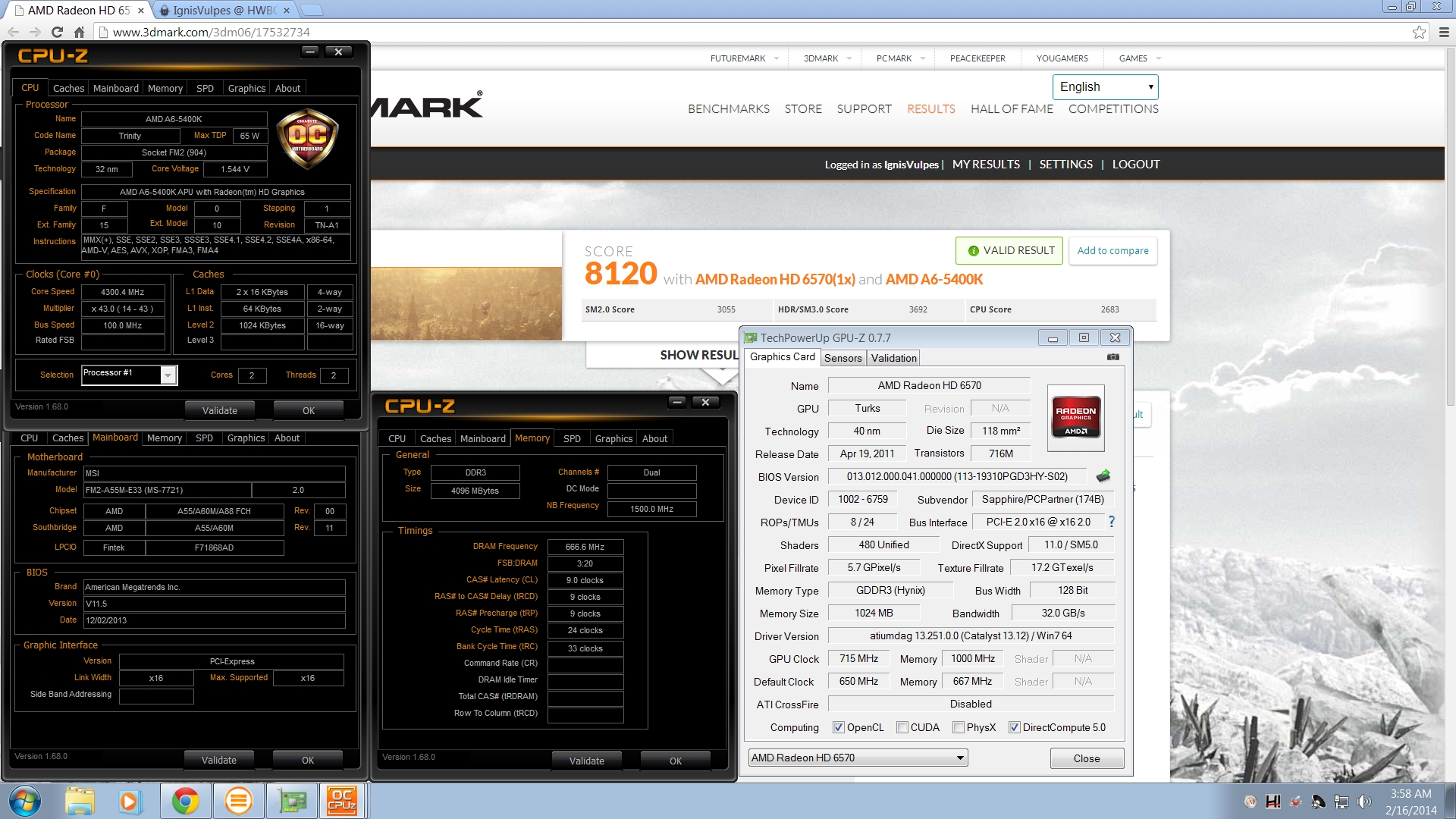Toggle the PhysX checkbox in GPU-Z
Image resolution: width=1456 pixels, height=819 pixels.
coord(959,727)
